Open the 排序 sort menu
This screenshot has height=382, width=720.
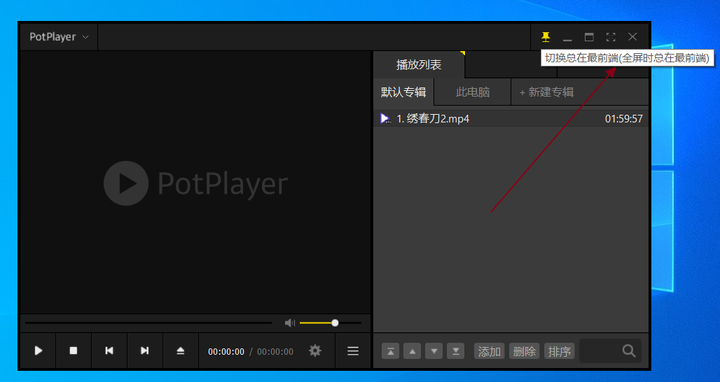tap(559, 351)
